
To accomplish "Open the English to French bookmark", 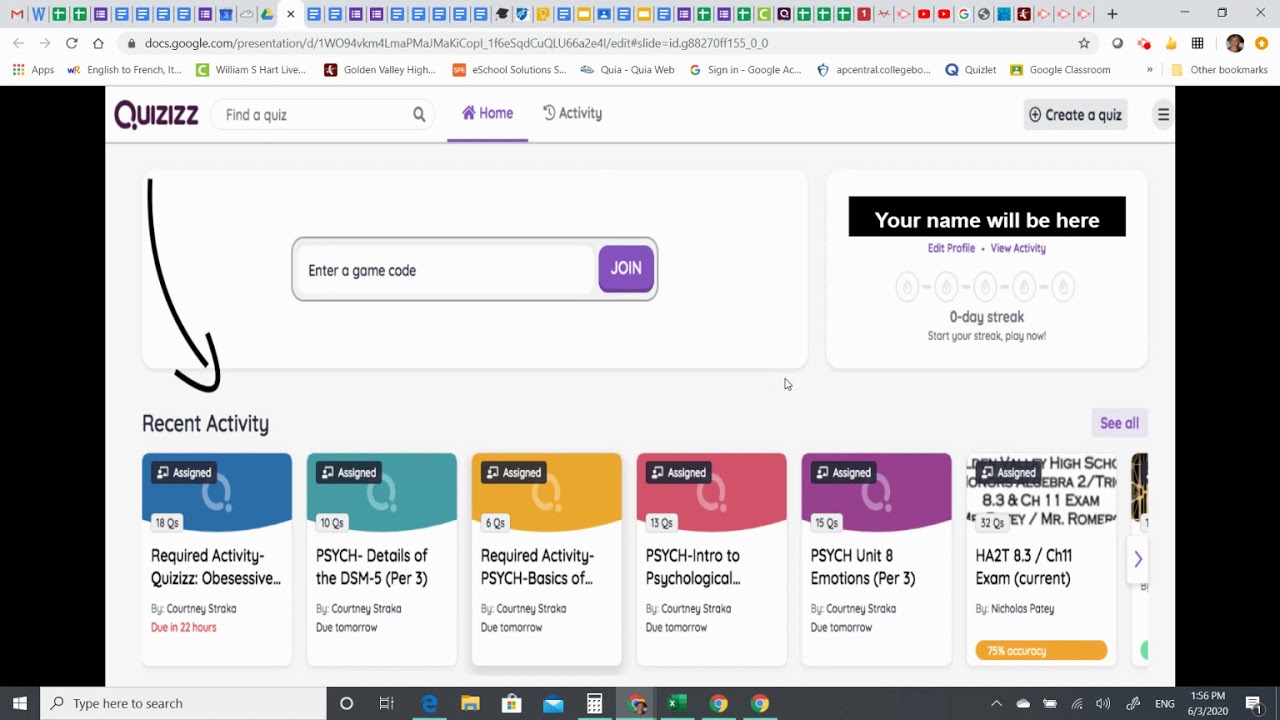I will tap(124, 70).
